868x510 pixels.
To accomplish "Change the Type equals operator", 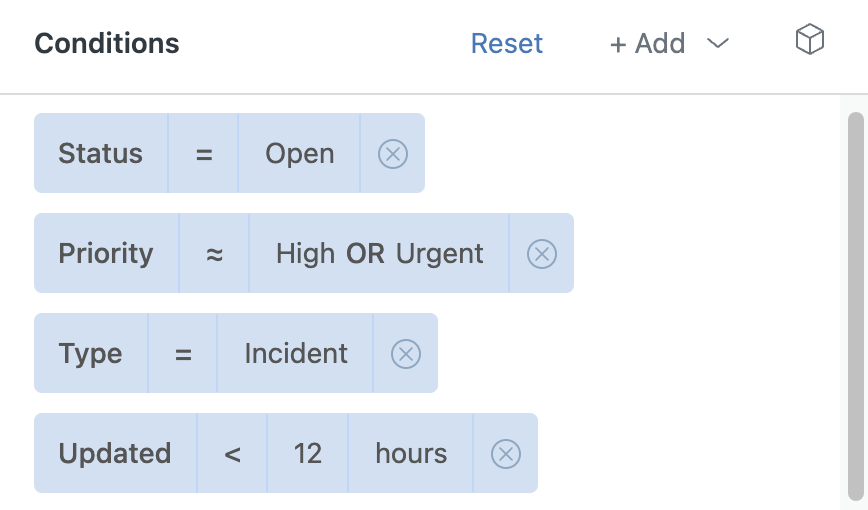I will coord(183,353).
